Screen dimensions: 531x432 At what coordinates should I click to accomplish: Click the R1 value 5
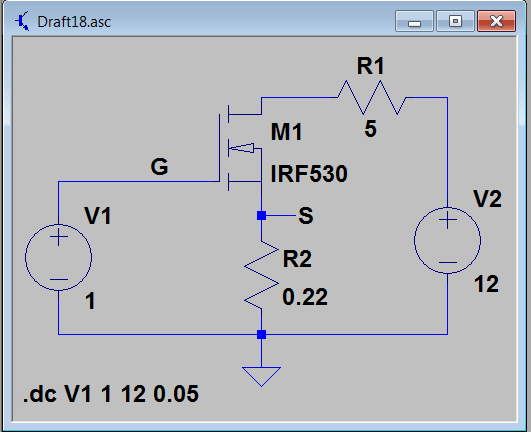click(x=370, y=129)
